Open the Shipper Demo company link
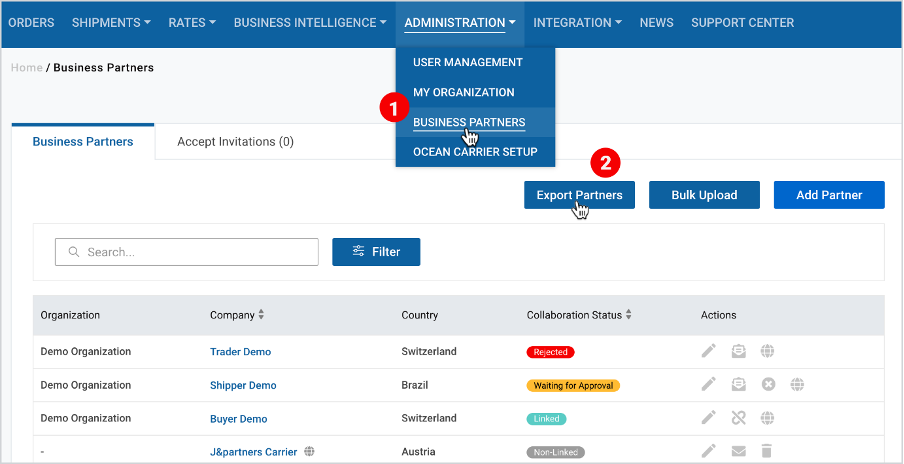 point(243,385)
